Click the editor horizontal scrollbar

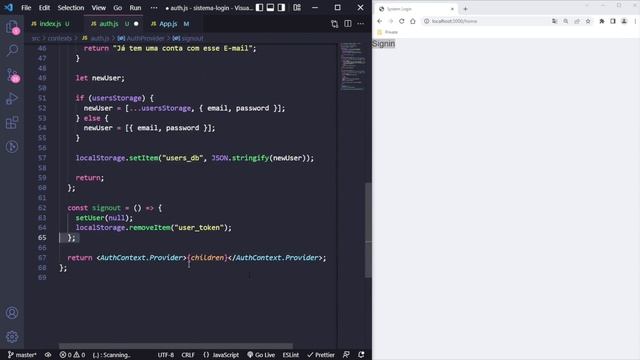coord(176,346)
